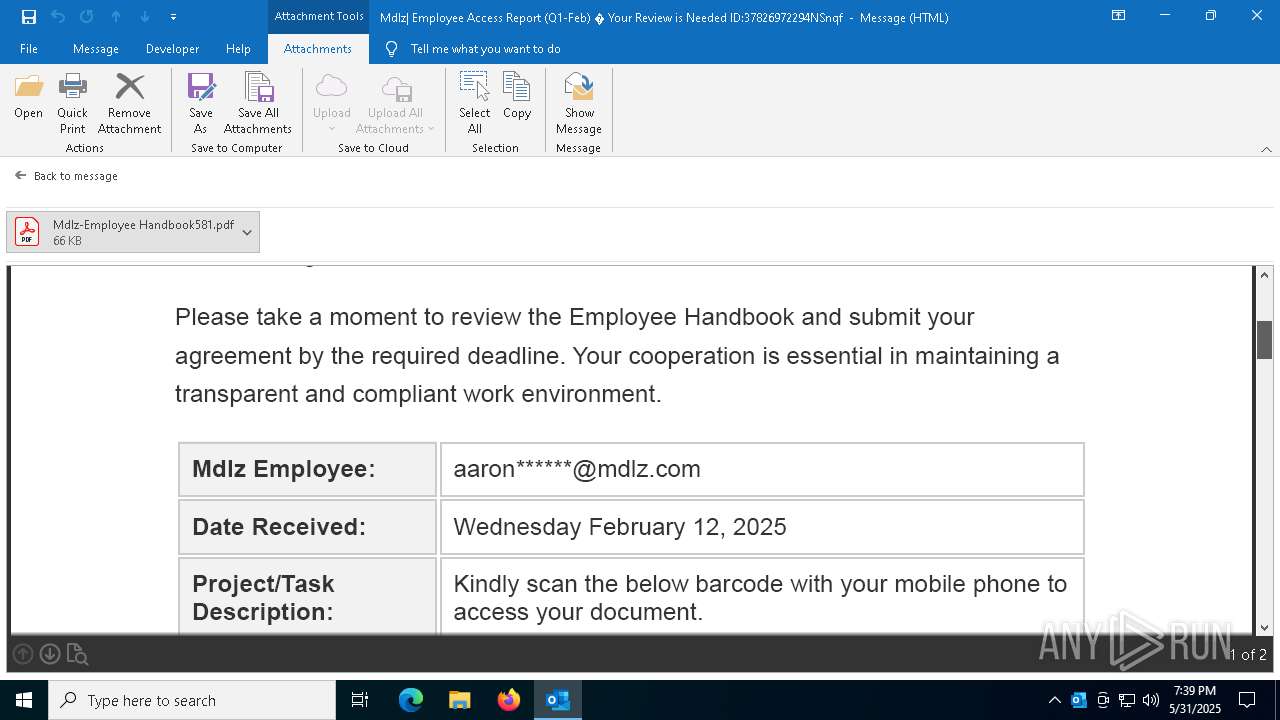Go to next page in PDF preview
This screenshot has width=1280, height=720.
[50, 654]
